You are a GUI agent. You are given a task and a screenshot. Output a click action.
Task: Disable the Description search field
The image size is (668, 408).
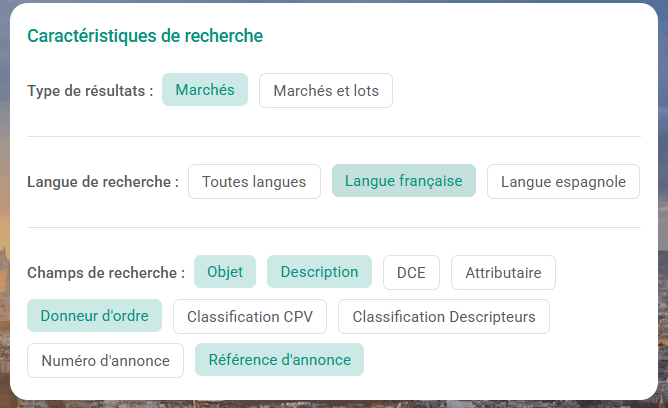pos(319,272)
